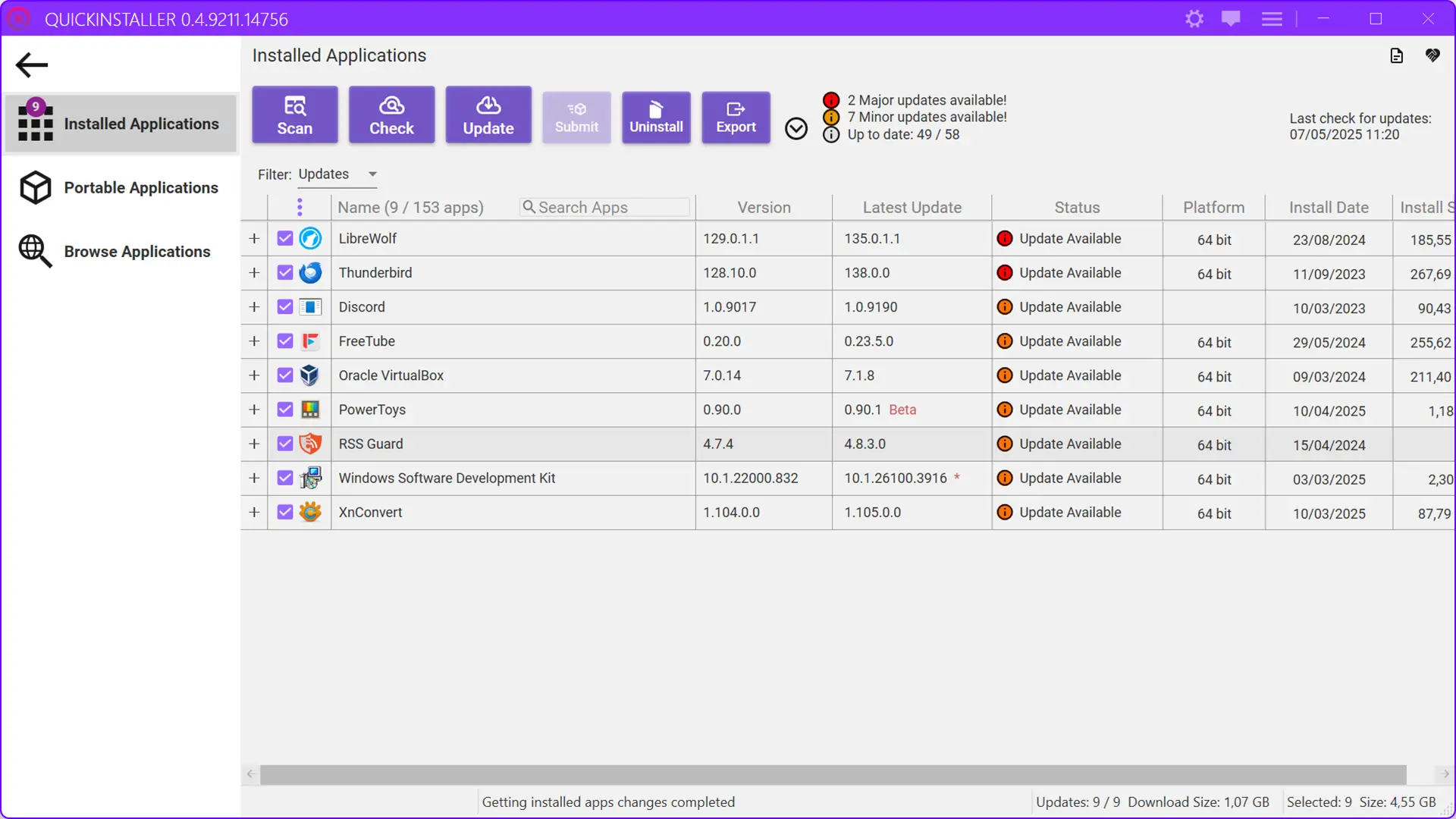Select Installed Applications in sidebar
Image resolution: width=1456 pixels, height=819 pixels.
[121, 124]
